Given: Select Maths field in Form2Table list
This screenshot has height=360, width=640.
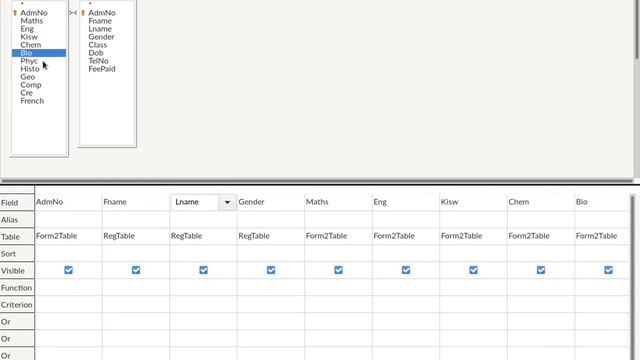Looking at the screenshot, I should [31, 21].
